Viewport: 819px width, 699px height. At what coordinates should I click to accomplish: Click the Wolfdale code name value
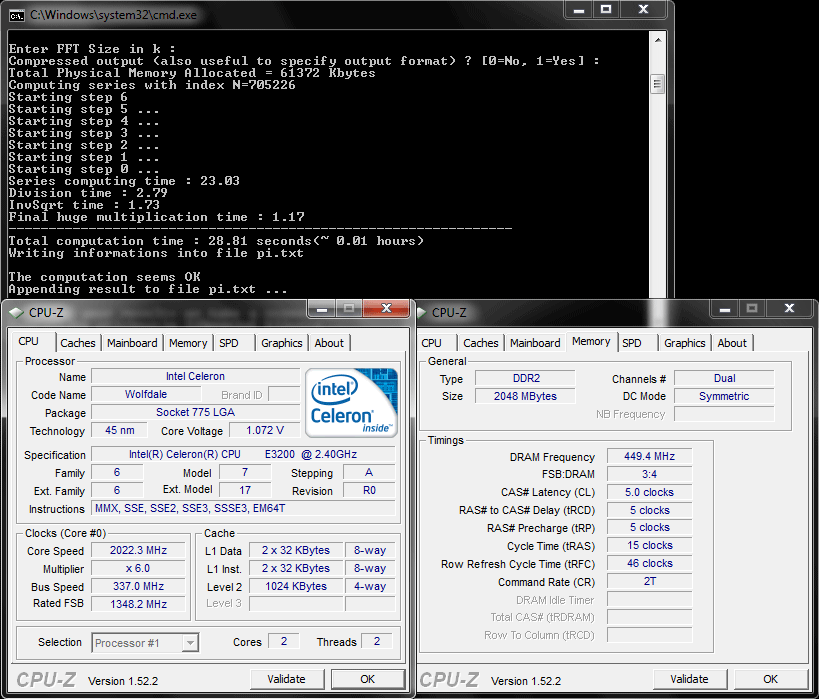pos(146,394)
